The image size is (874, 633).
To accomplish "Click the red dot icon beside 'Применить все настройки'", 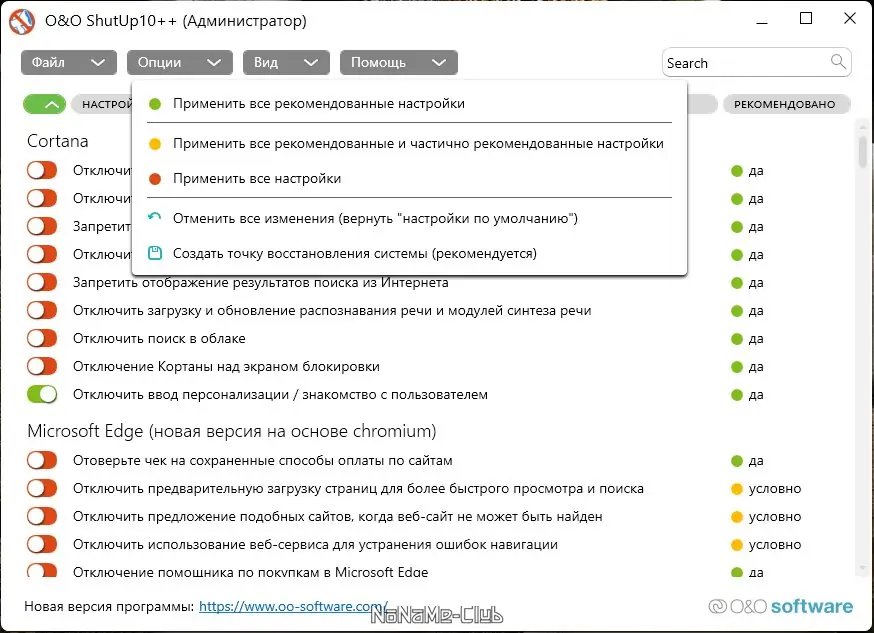I will coord(154,181).
